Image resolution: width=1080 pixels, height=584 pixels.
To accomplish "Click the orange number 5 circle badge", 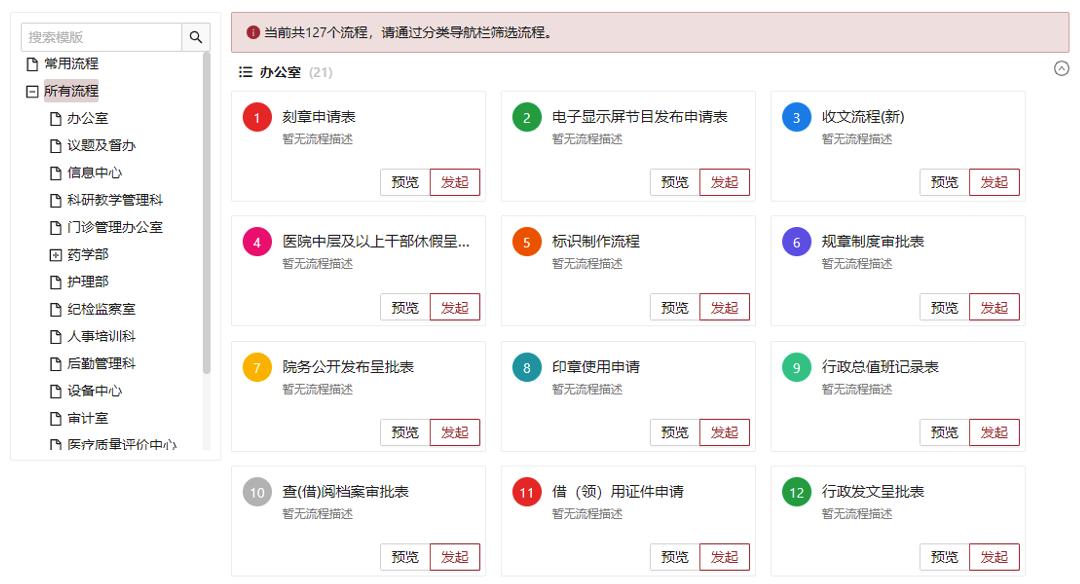I will [527, 242].
